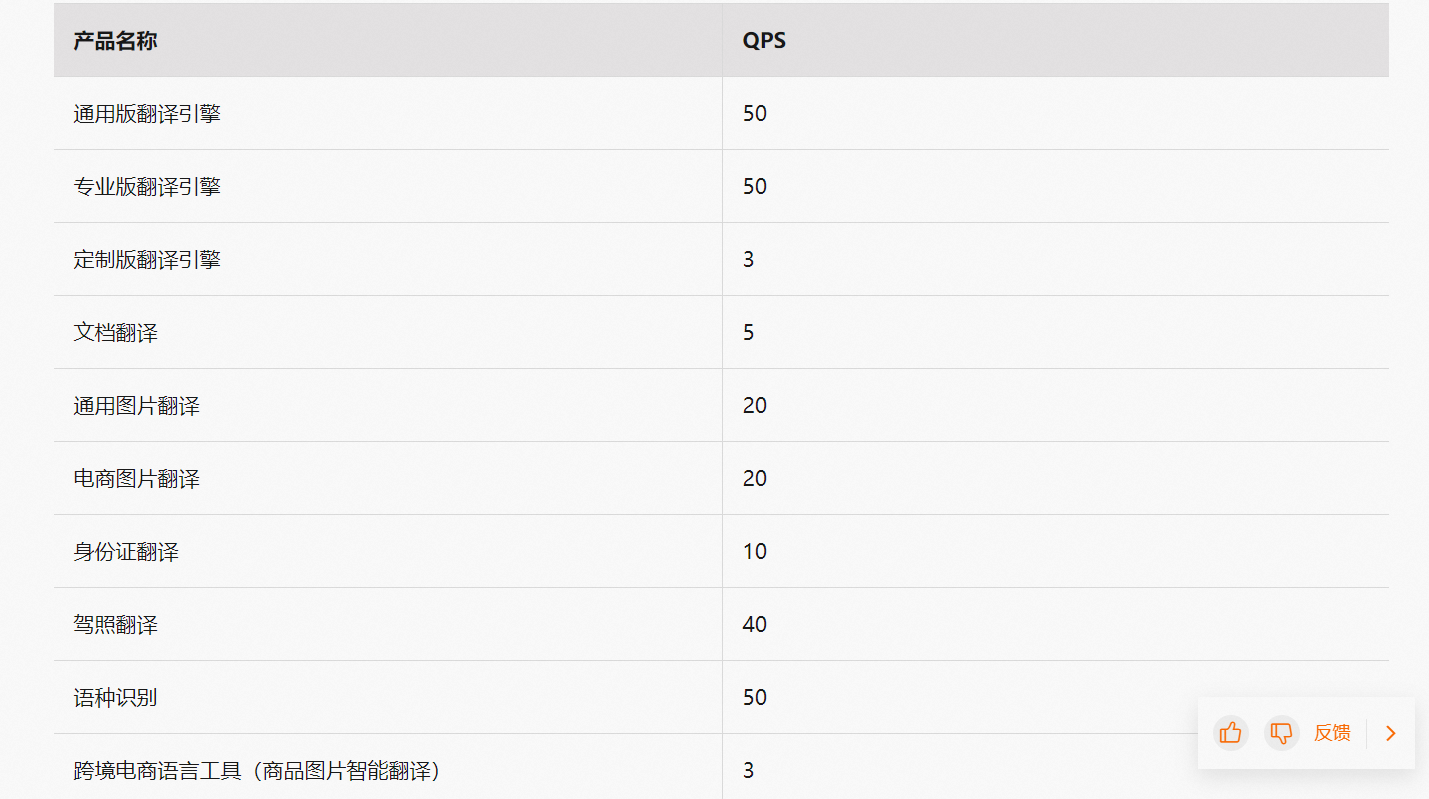Image resolution: width=1429 pixels, height=799 pixels.
Task: Click the 专业版翻译引擎 row name
Action: click(x=147, y=187)
